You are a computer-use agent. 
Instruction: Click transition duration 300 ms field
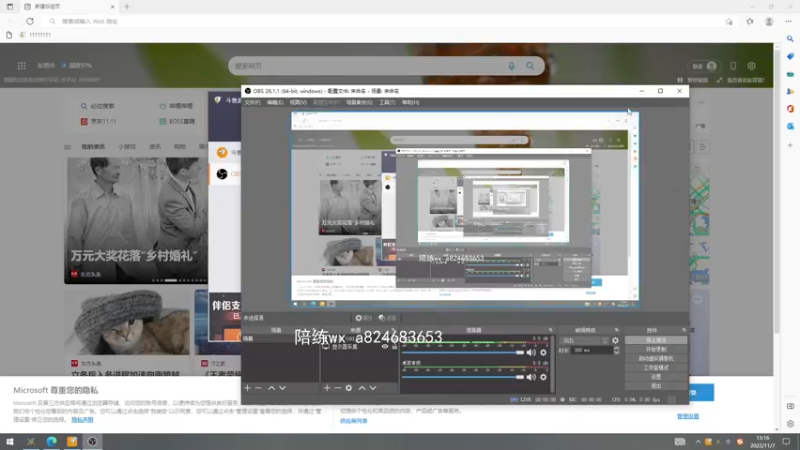click(x=592, y=351)
